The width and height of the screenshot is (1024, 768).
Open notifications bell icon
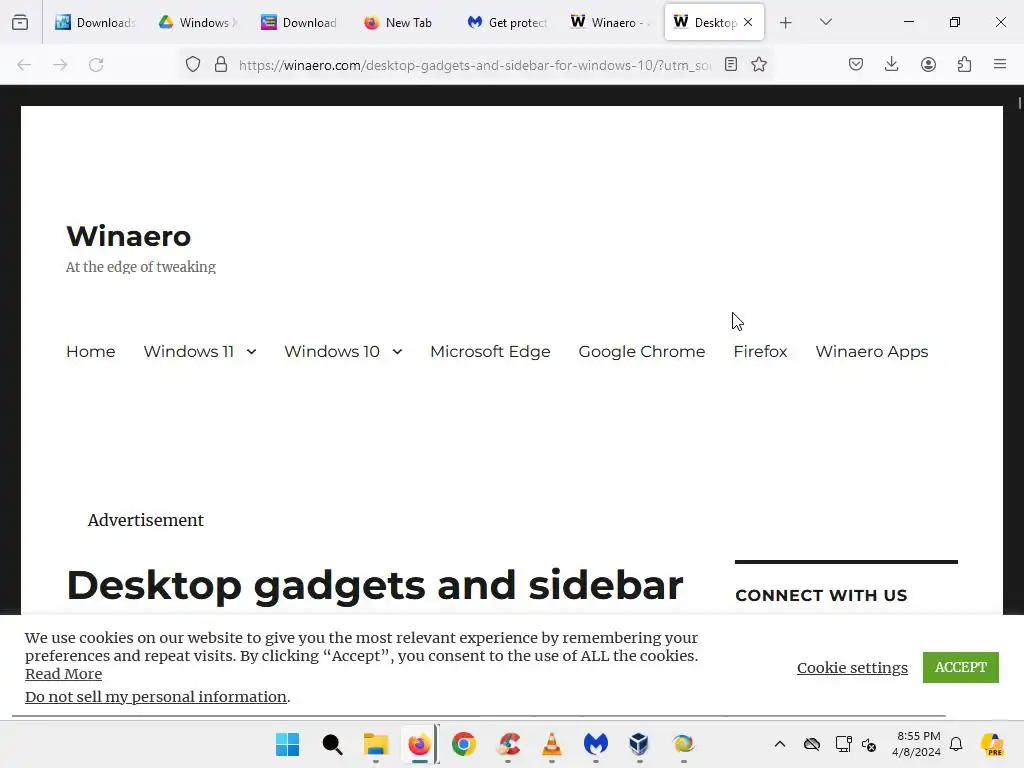(x=956, y=744)
